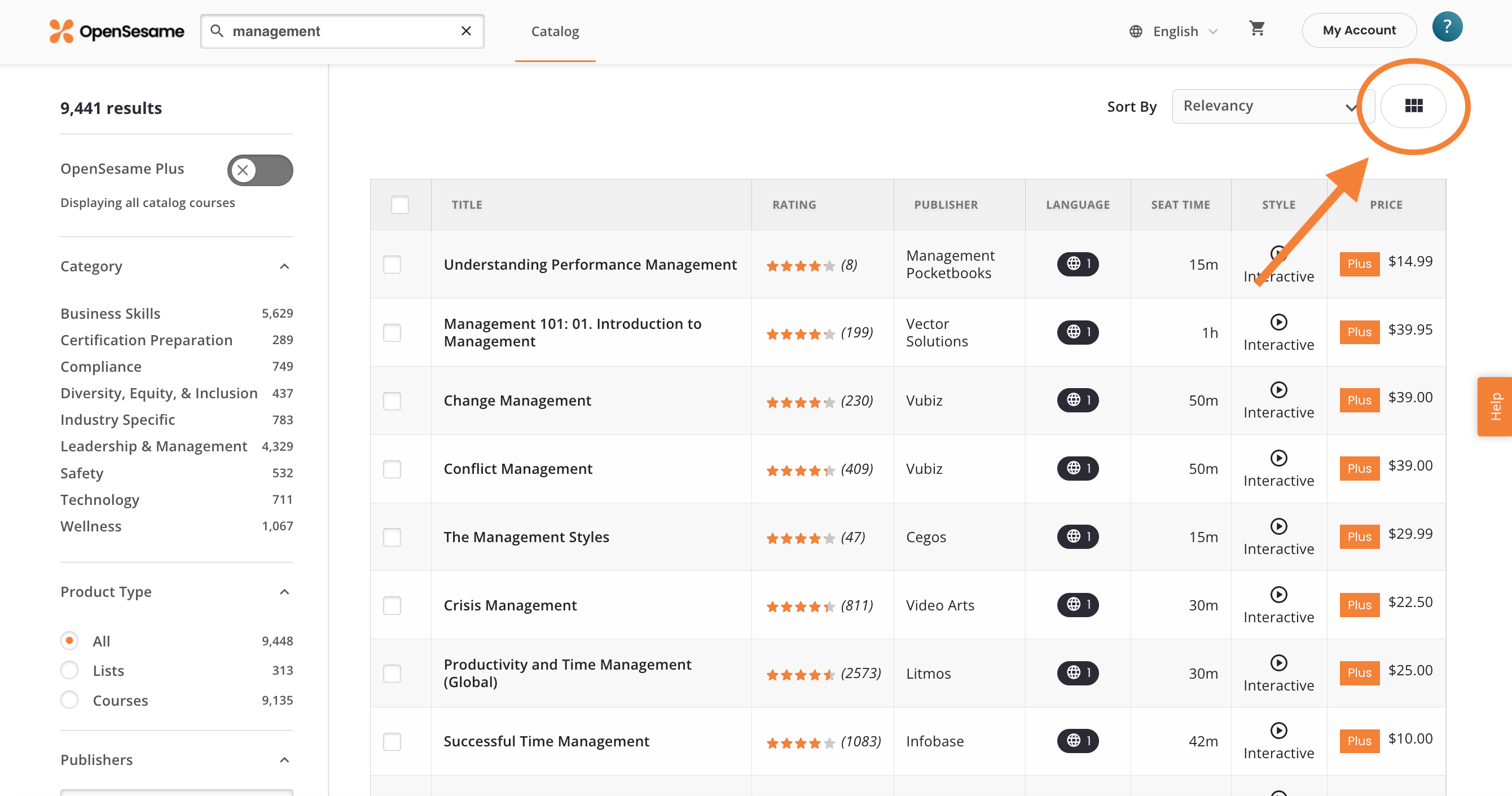Screen dimensions: 1512x796
Task: Open language badge for The Management Styles
Action: tap(1078, 536)
